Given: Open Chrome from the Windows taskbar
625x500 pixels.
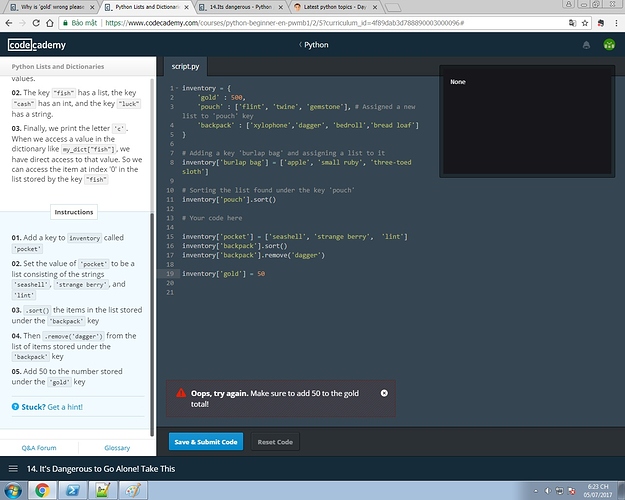Looking at the screenshot, I should [43, 490].
